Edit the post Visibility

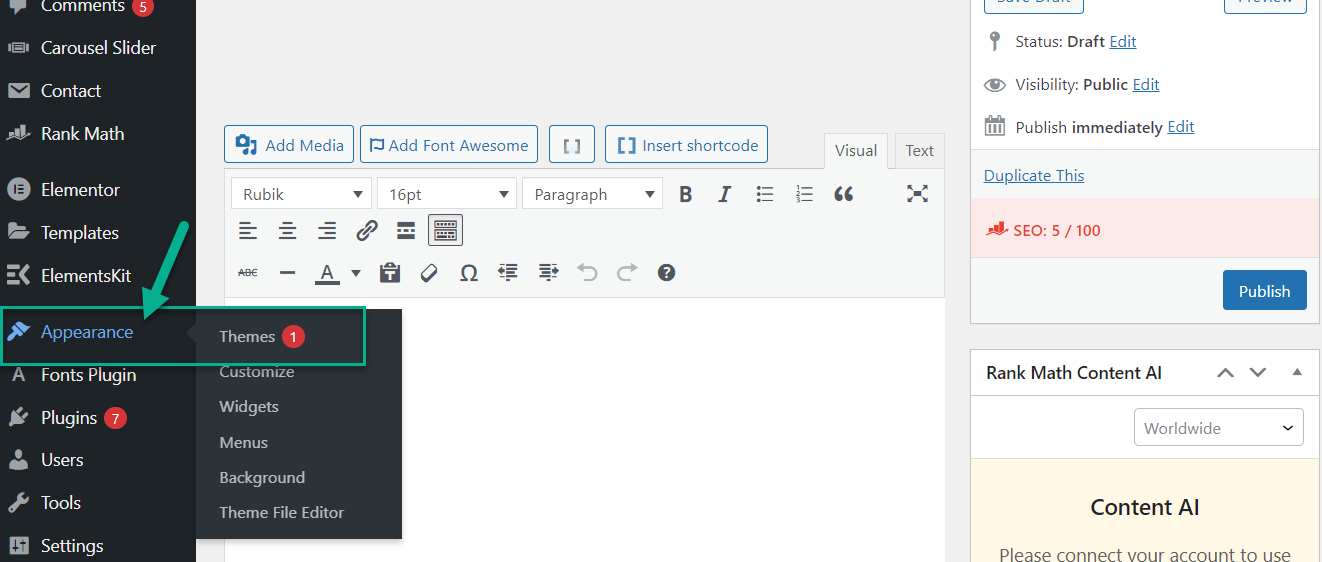[1146, 84]
